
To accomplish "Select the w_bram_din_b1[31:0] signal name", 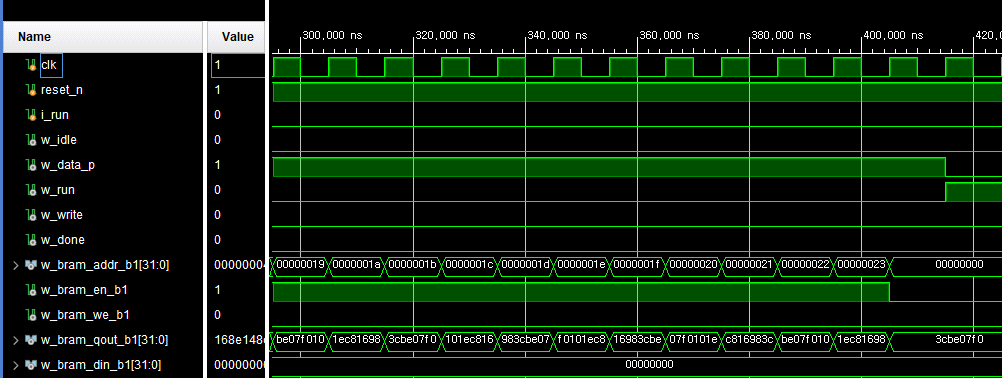I will (x=101, y=365).
